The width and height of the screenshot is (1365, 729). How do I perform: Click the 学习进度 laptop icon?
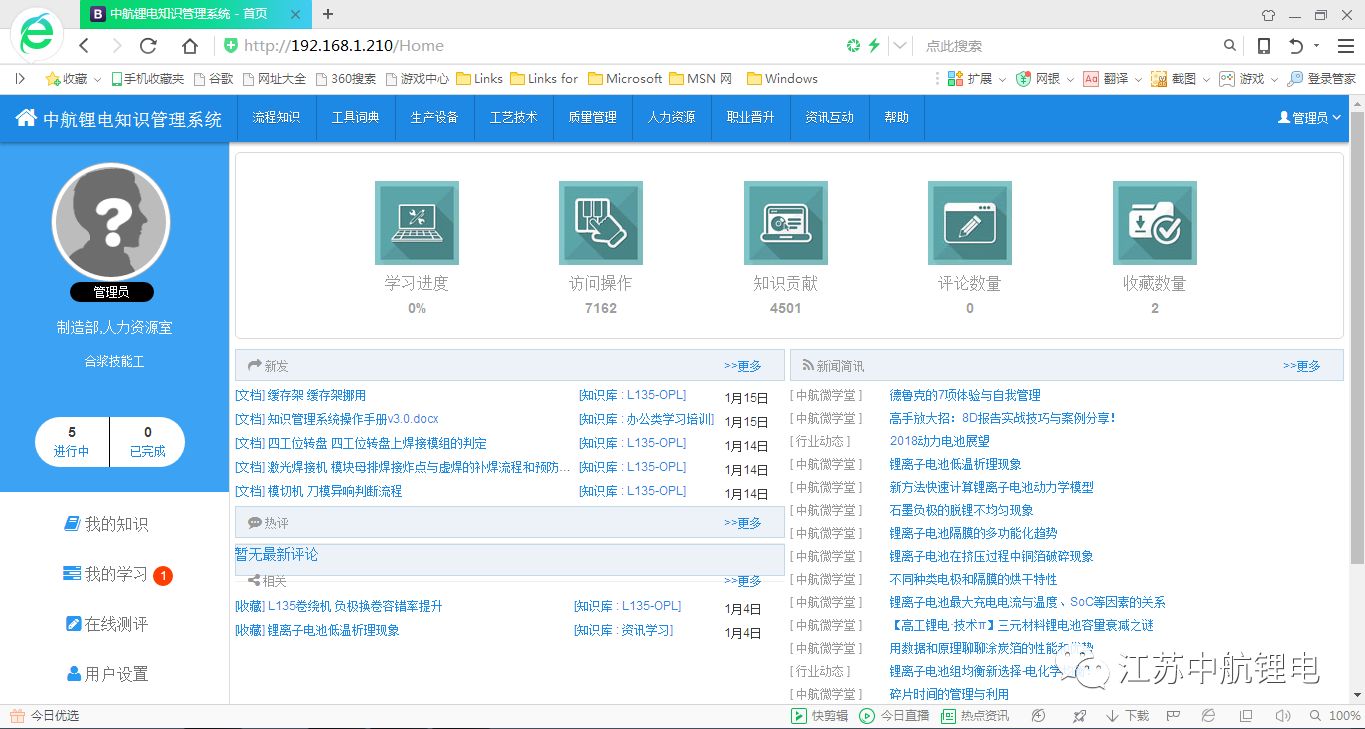click(x=417, y=223)
